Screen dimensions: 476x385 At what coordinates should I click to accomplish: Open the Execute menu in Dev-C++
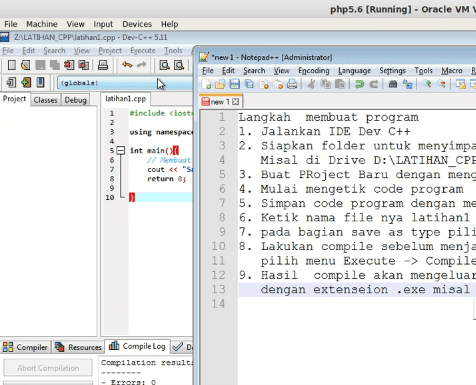pyautogui.click(x=143, y=51)
